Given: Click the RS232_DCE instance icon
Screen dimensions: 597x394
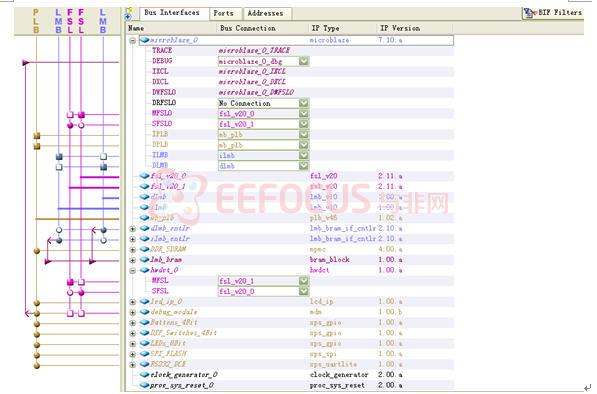Looking at the screenshot, I should [144, 364].
